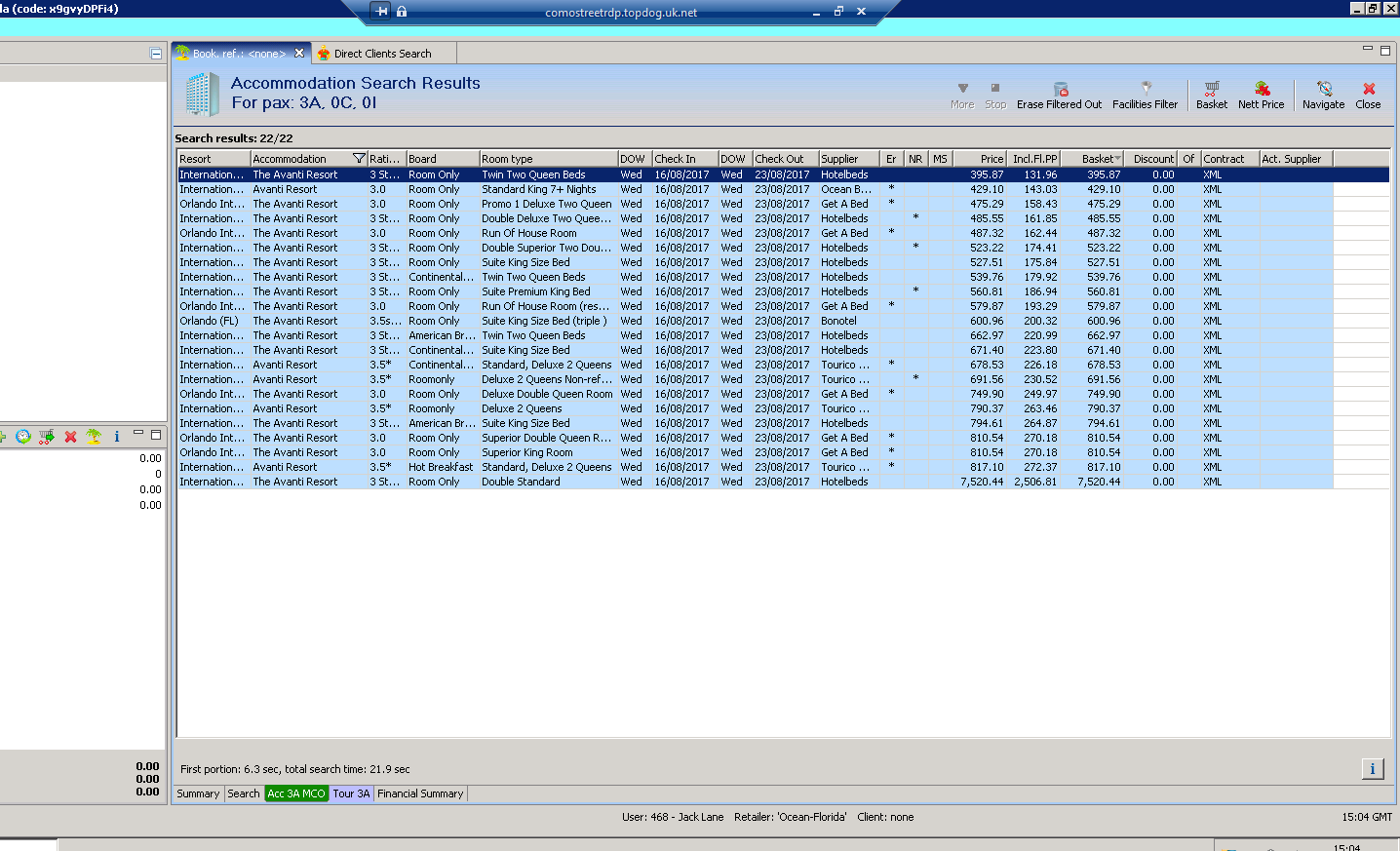This screenshot has height=851, width=1400.
Task: Click the Discount column header
Action: pos(1151,159)
